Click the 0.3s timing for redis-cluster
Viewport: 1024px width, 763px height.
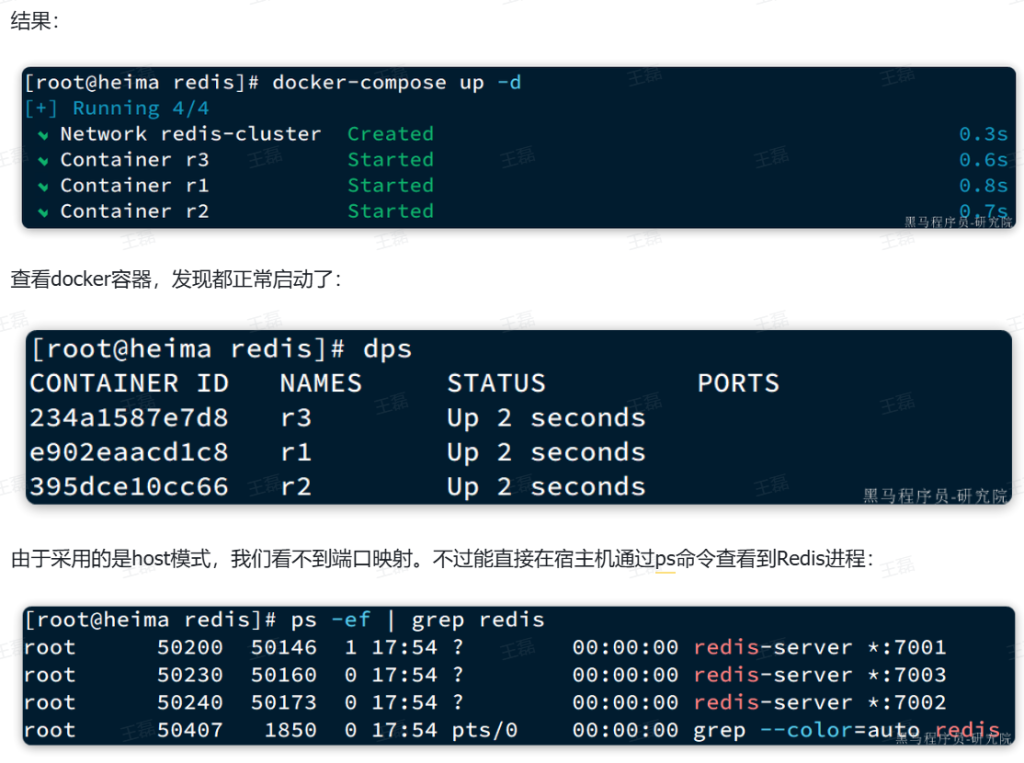[x=983, y=134]
